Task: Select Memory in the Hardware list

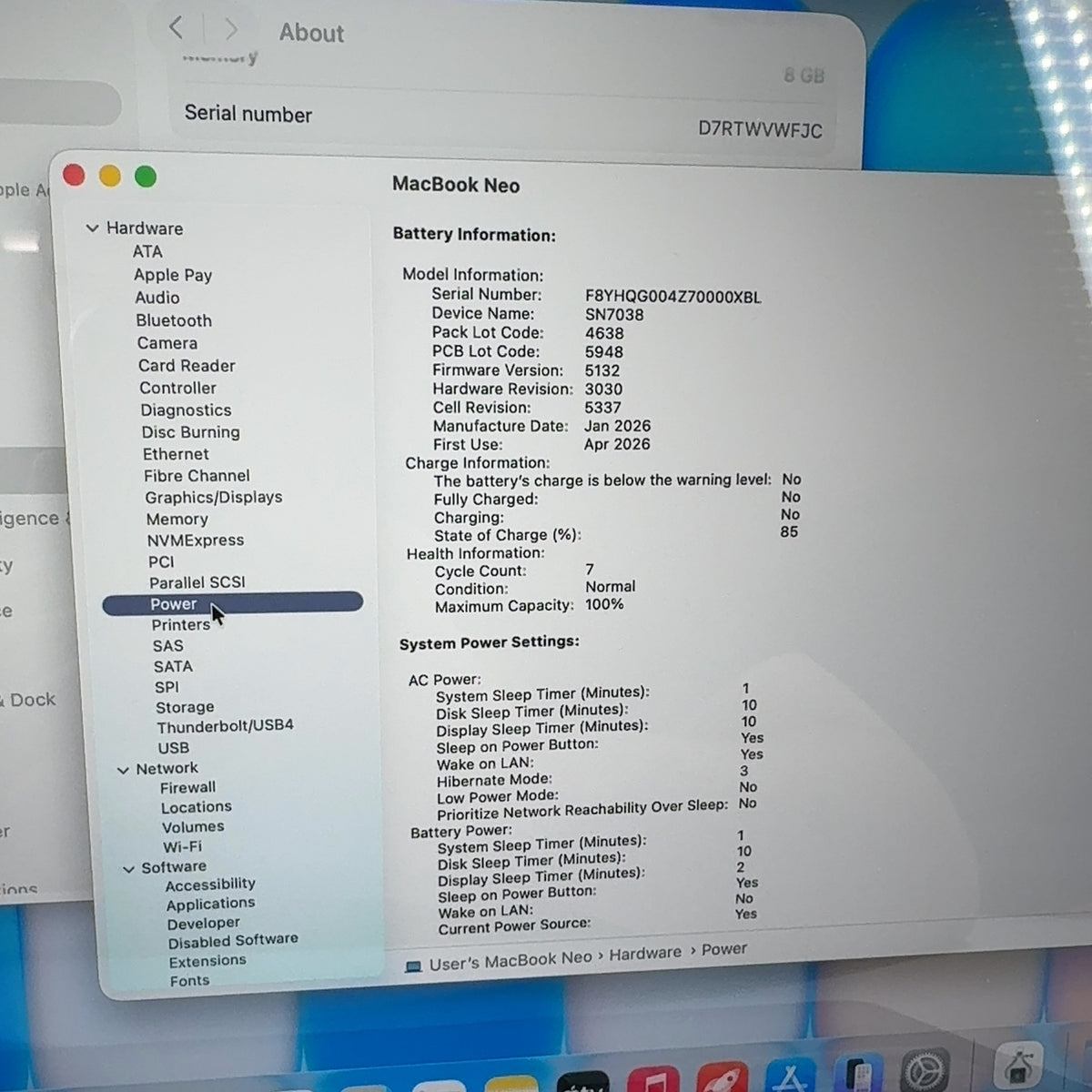Action: (177, 520)
